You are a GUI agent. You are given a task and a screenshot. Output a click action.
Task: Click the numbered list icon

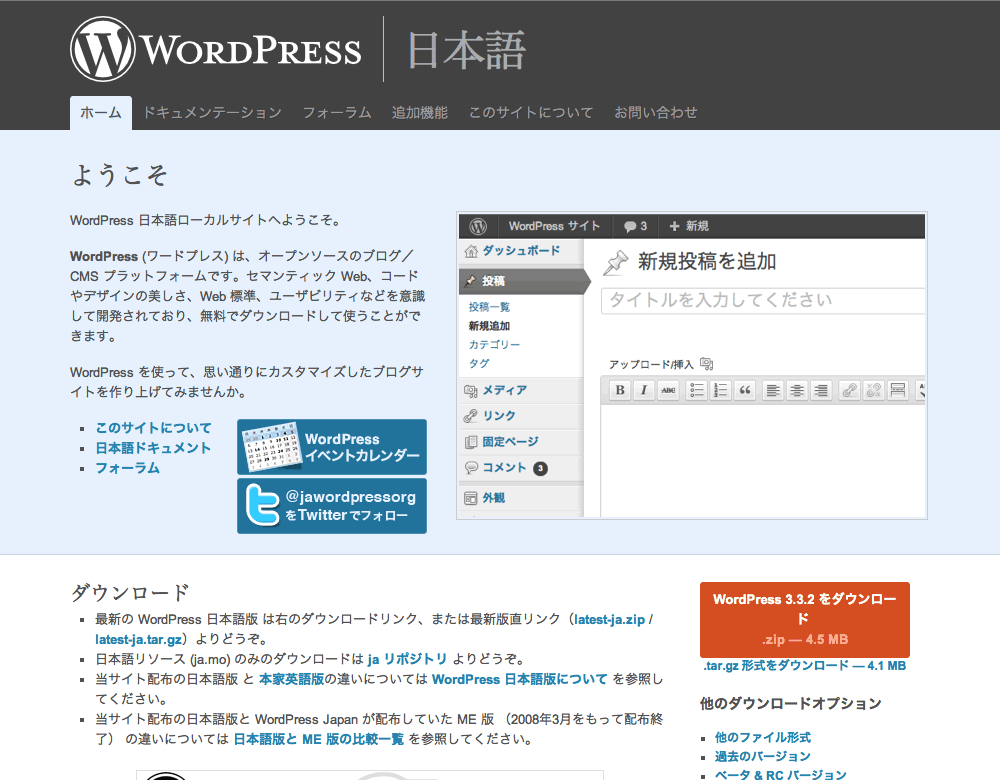[x=721, y=390]
